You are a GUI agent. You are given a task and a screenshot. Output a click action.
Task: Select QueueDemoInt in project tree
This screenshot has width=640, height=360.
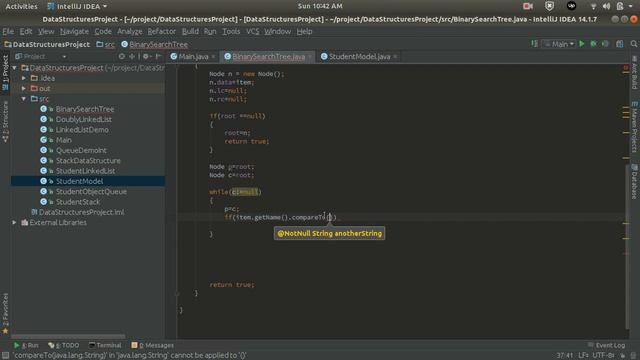click(x=81, y=150)
